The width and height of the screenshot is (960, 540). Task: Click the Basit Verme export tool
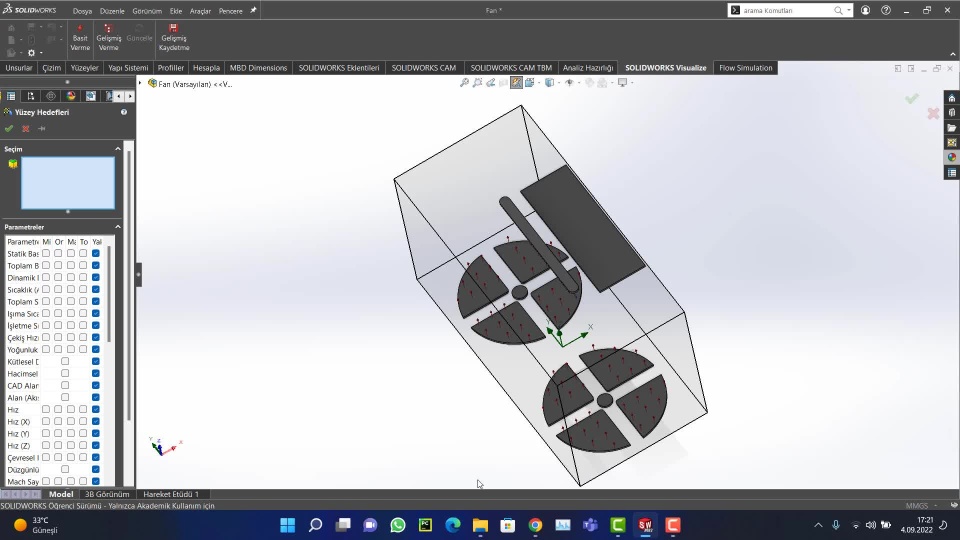click(x=80, y=37)
